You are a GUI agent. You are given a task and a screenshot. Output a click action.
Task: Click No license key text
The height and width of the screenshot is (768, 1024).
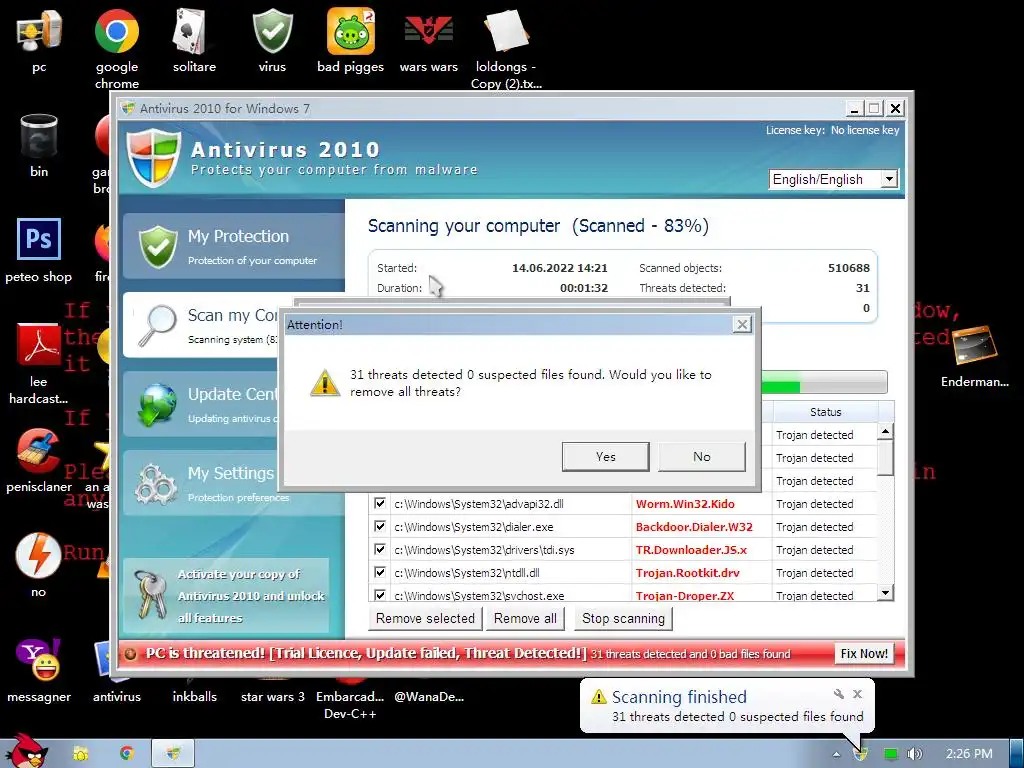pyautogui.click(x=865, y=130)
